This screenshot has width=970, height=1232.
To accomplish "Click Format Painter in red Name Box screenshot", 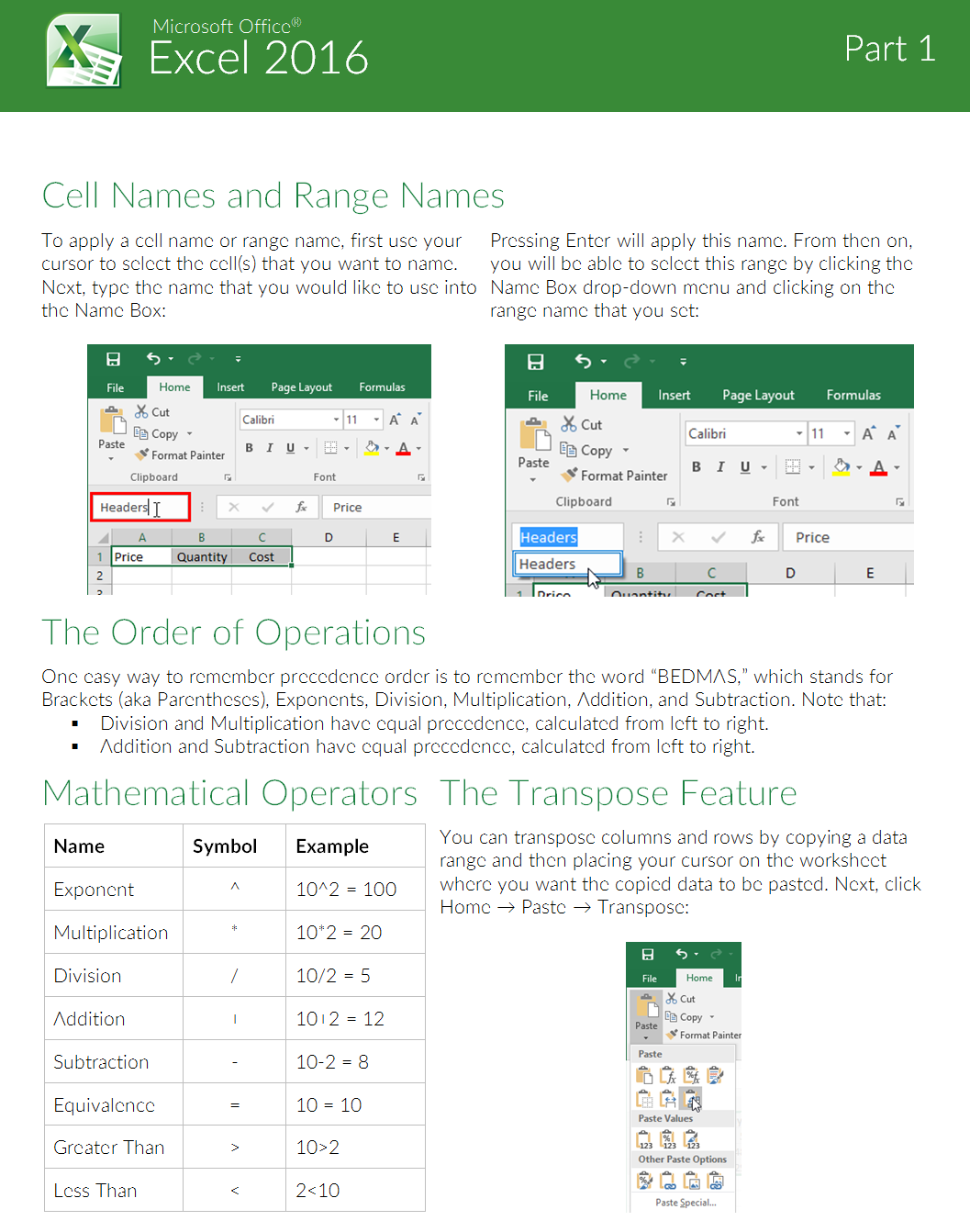I will [180, 454].
